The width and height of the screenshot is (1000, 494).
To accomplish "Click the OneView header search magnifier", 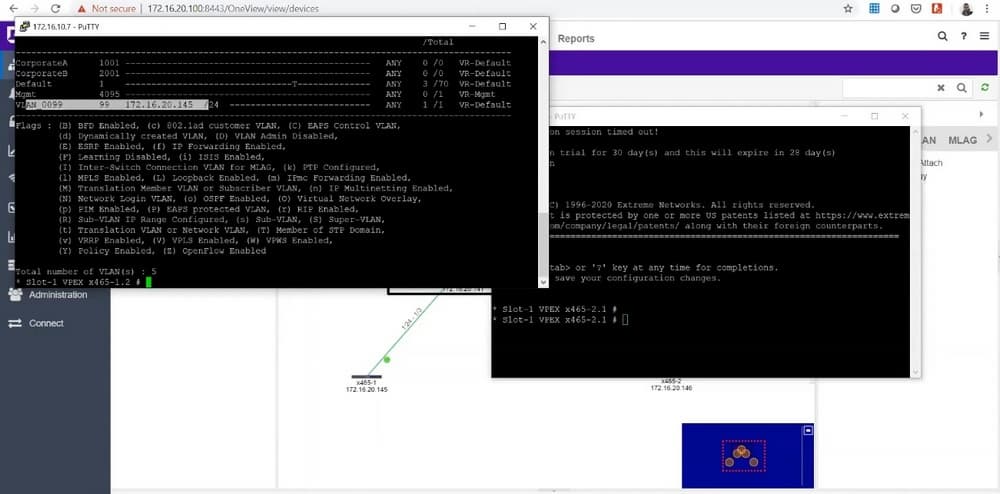I will (943, 36).
